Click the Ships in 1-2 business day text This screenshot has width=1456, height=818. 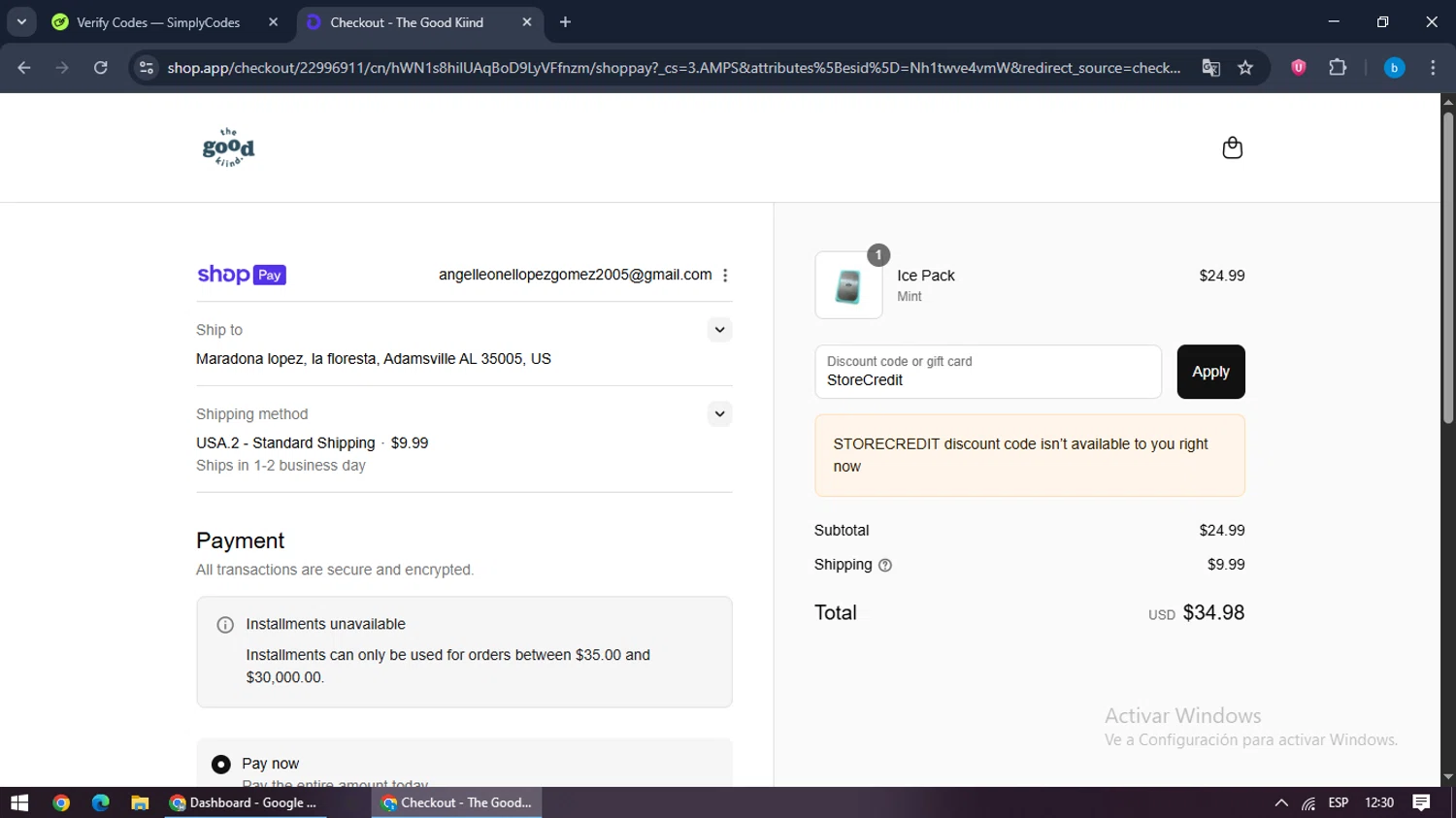pyautogui.click(x=281, y=466)
